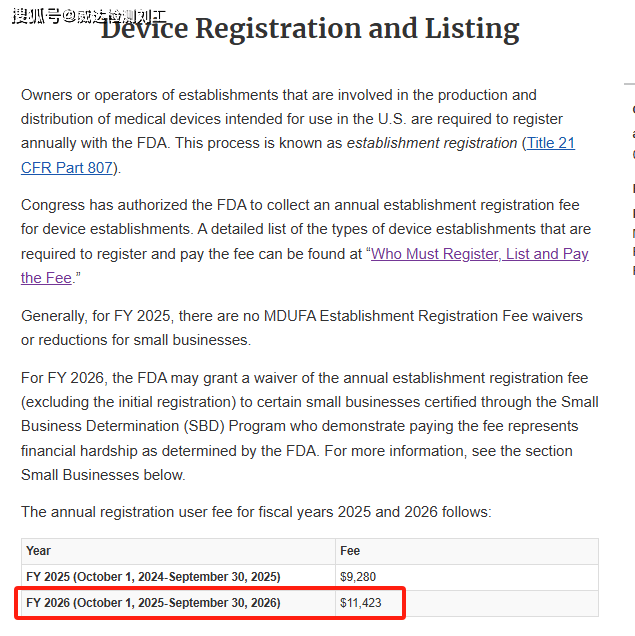
Task: Open the Title 21 CFR Part 807 link
Action: 550,144
